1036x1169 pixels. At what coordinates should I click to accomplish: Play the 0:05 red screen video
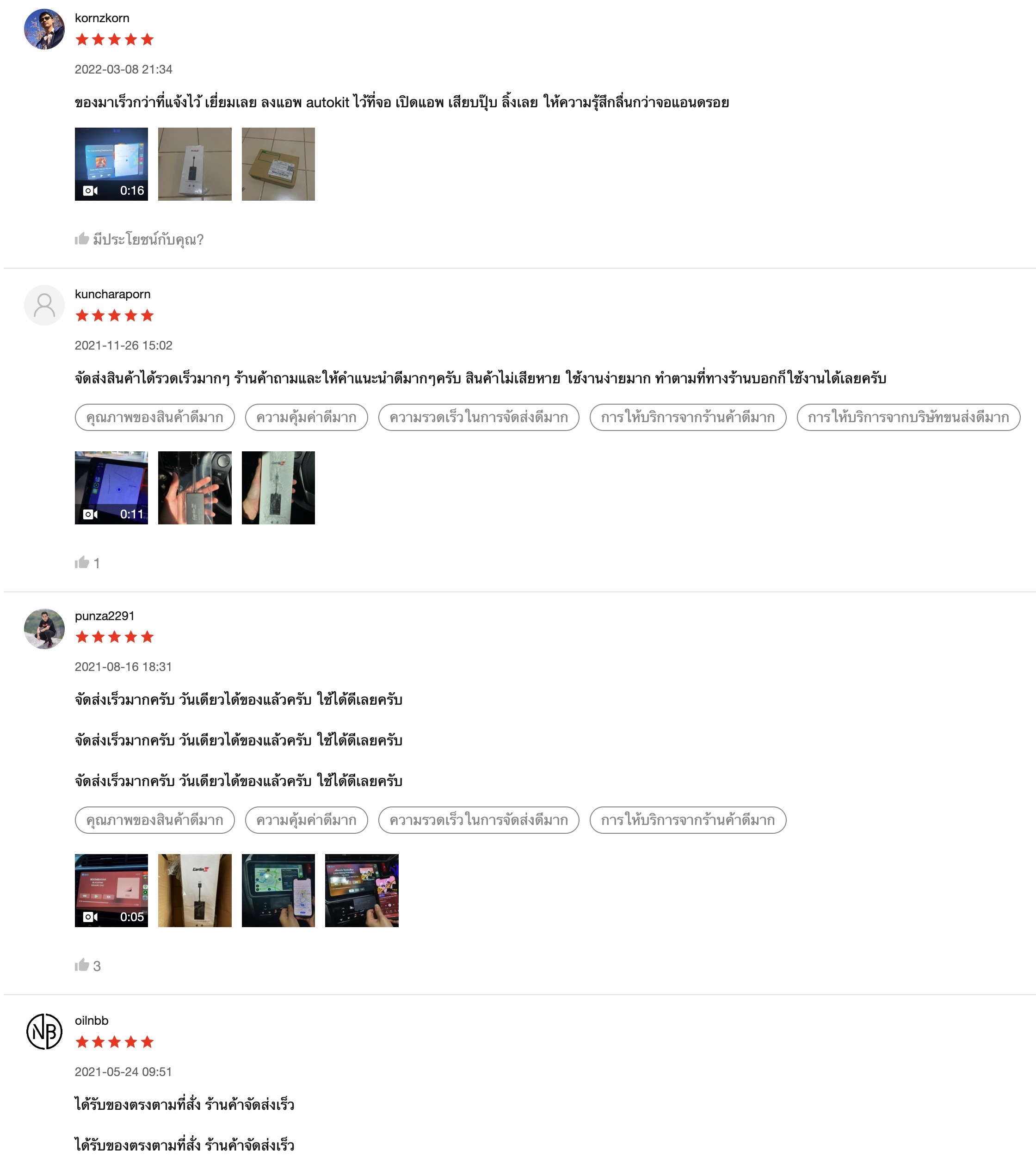[x=111, y=891]
